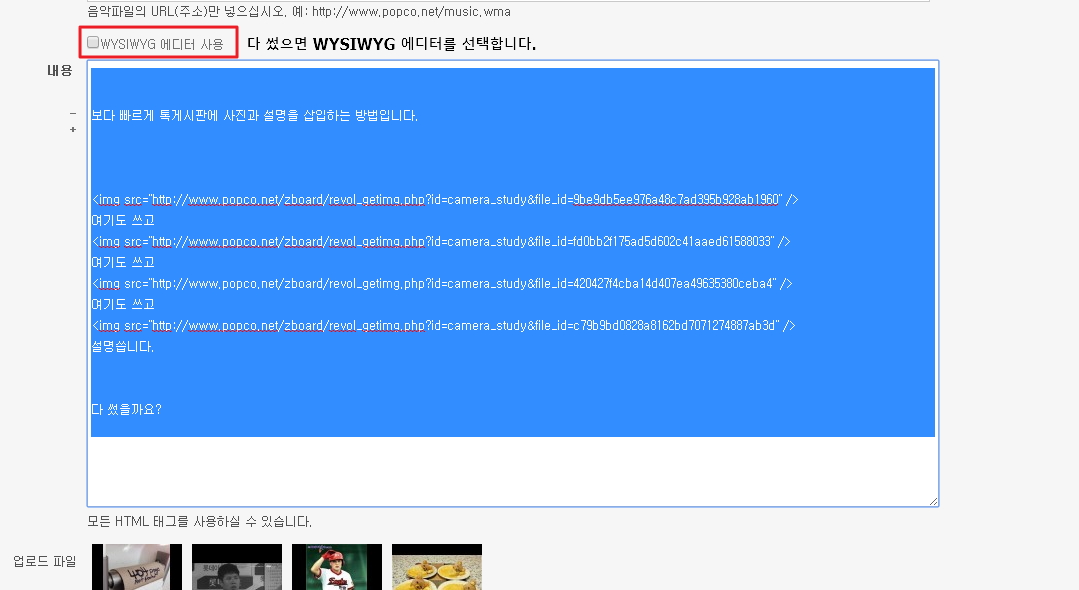Image resolution: width=1079 pixels, height=590 pixels.
Task: Click the 'WYSIWYG 에디터 사용' checkbox label text
Action: pyautogui.click(x=162, y=44)
